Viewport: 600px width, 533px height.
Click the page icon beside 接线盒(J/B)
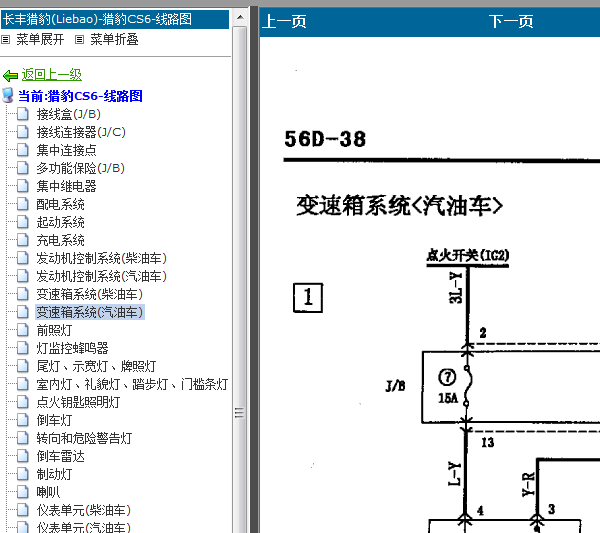23,114
